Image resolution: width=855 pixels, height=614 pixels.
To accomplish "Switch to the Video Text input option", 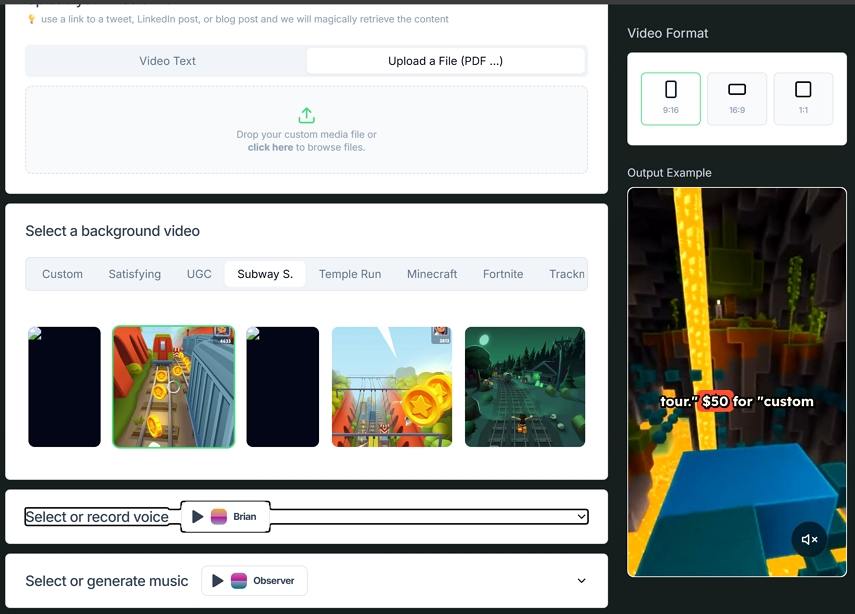I will pos(167,61).
